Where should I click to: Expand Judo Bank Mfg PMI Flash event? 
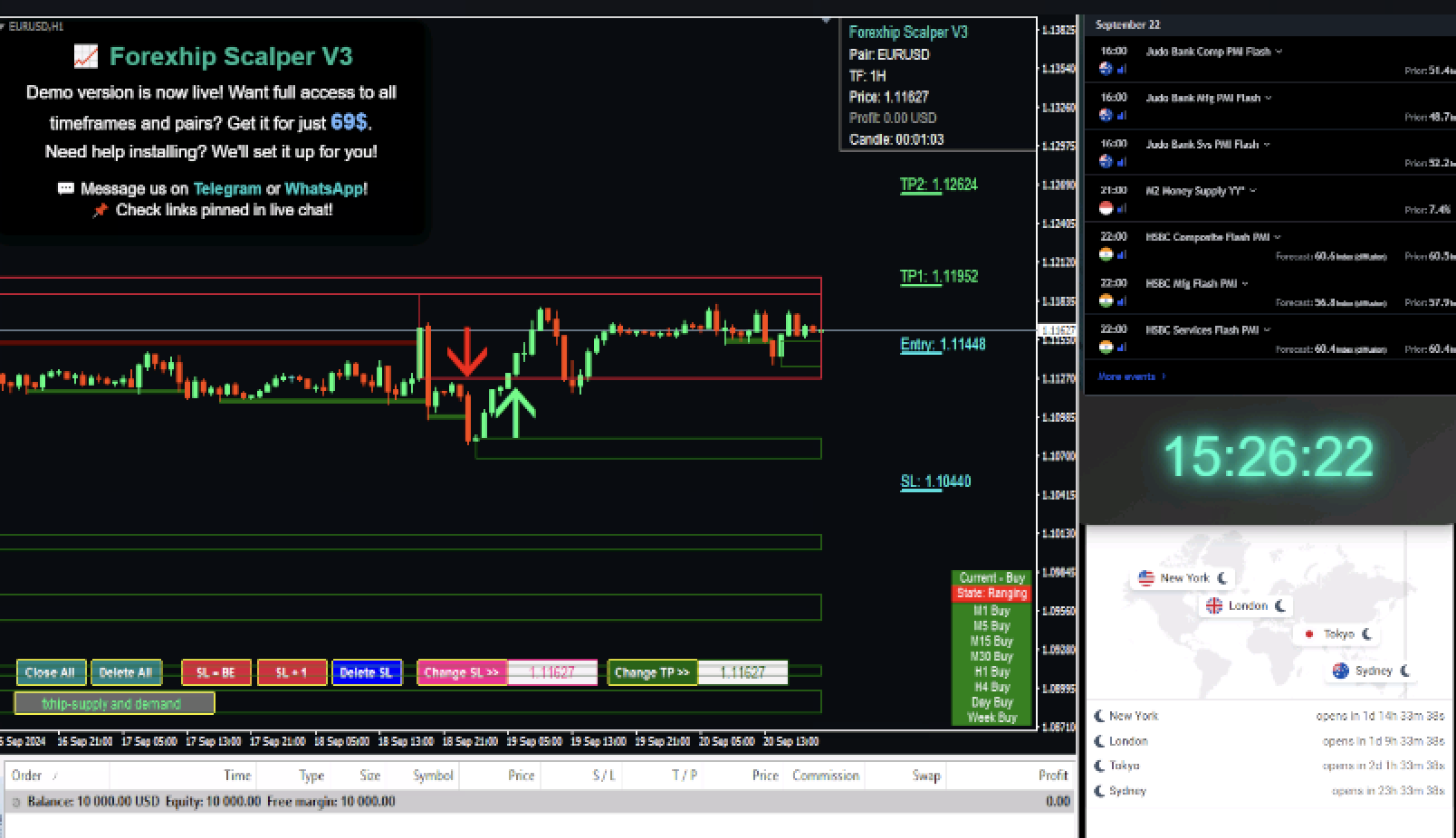point(1268,98)
